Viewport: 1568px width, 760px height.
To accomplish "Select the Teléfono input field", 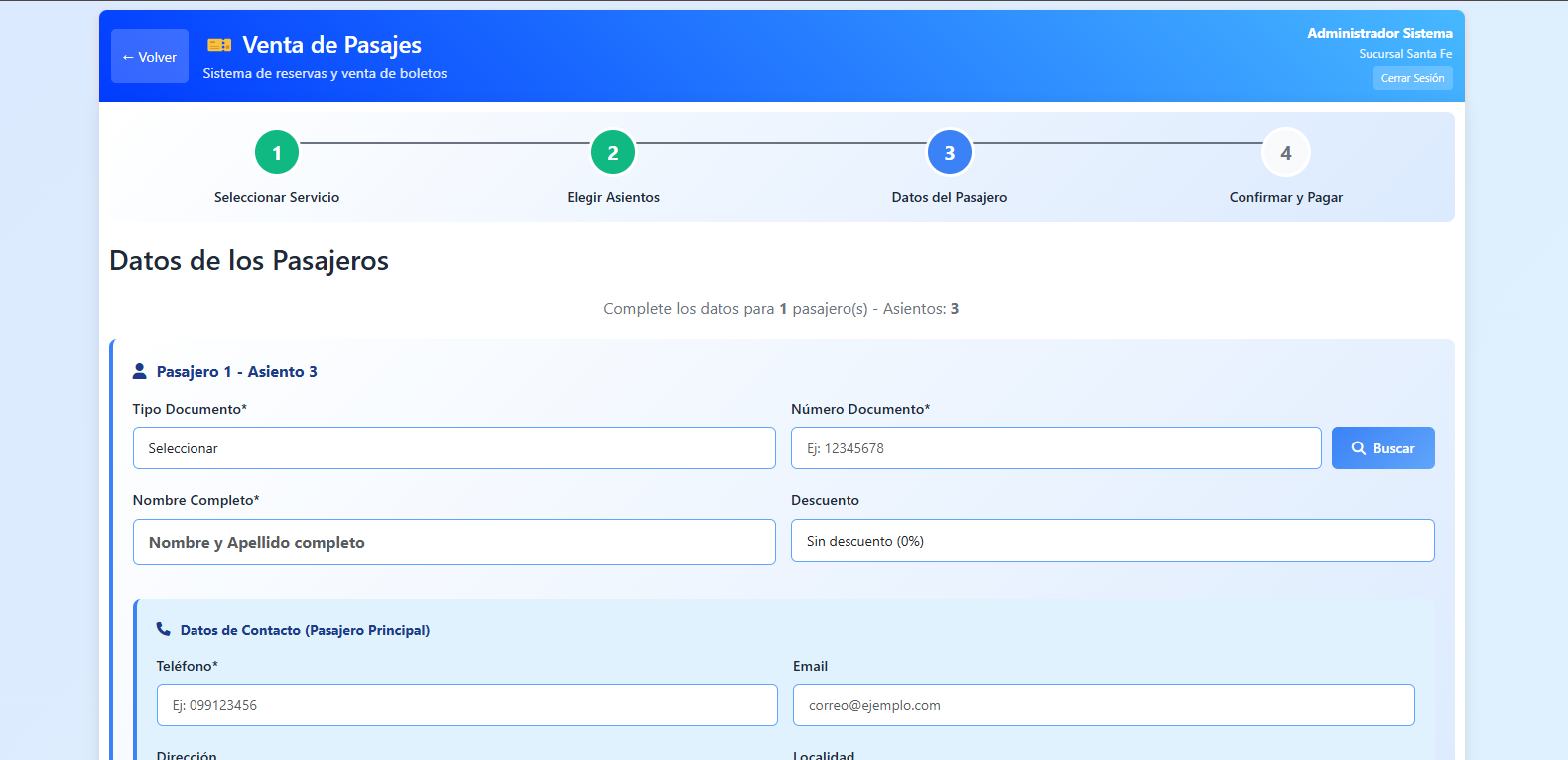I will 466,705.
